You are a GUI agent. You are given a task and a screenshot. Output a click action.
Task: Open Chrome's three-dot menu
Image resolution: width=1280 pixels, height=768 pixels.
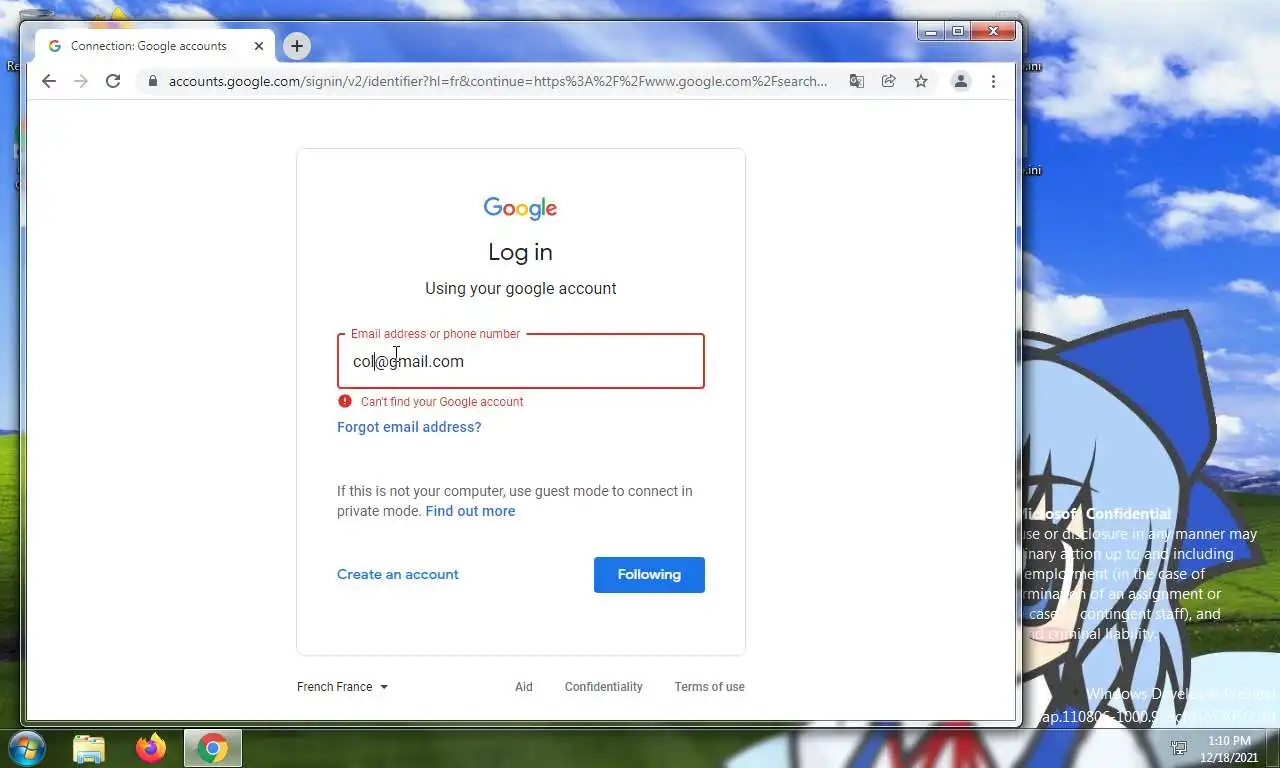click(993, 81)
